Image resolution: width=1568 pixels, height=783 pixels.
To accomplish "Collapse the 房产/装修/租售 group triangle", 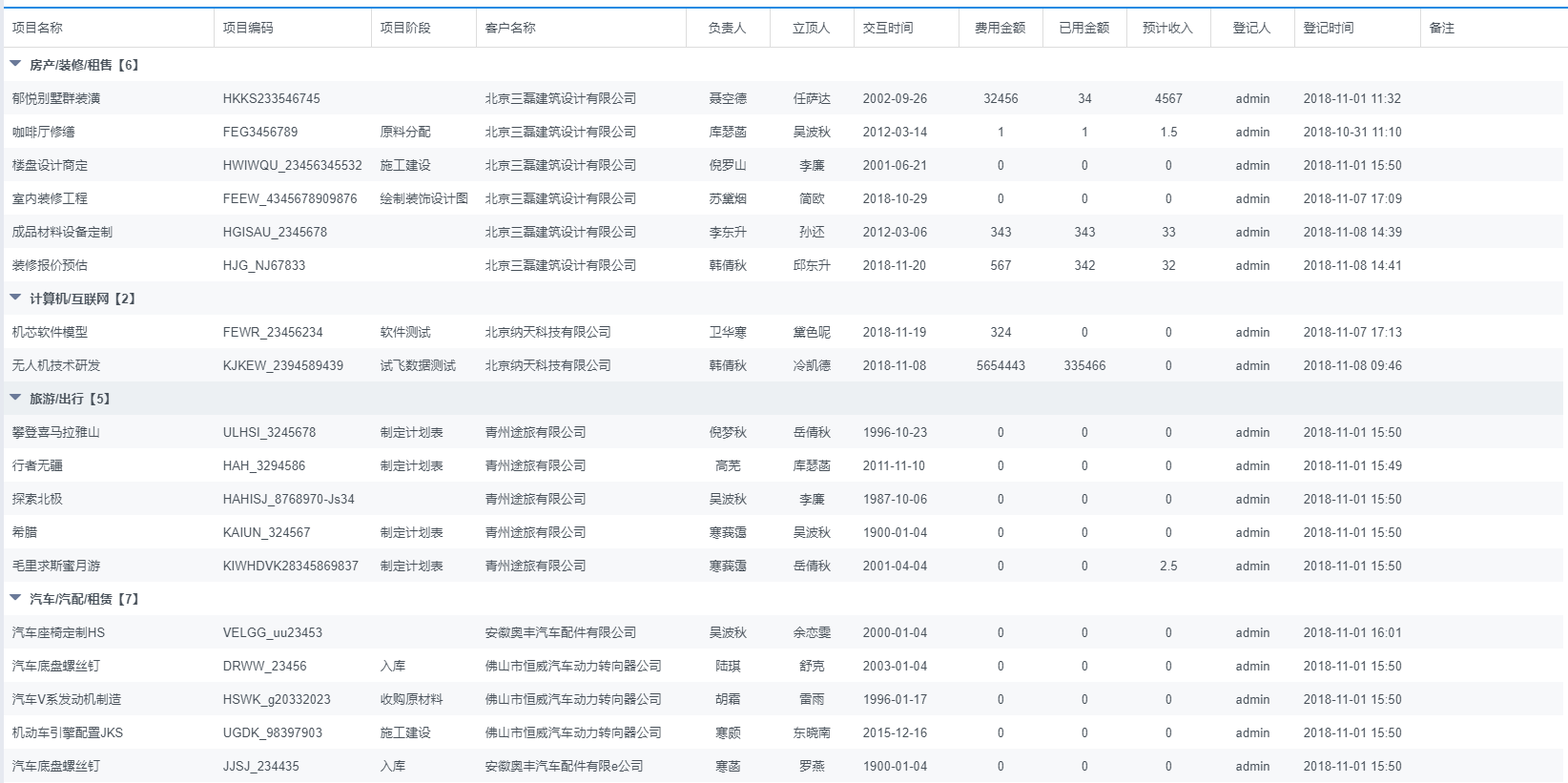I will click(15, 64).
